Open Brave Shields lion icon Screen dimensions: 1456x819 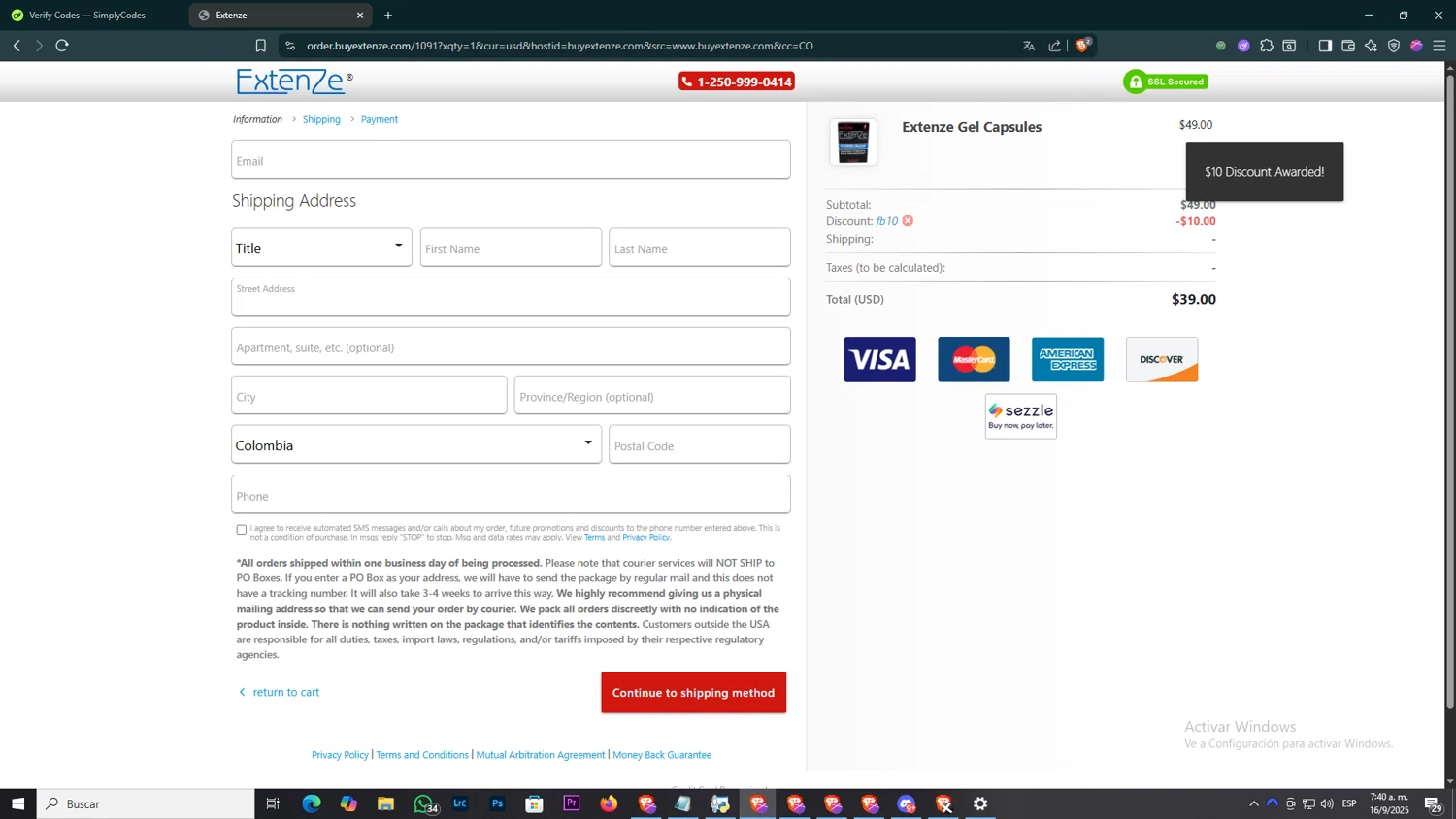[x=1083, y=45]
